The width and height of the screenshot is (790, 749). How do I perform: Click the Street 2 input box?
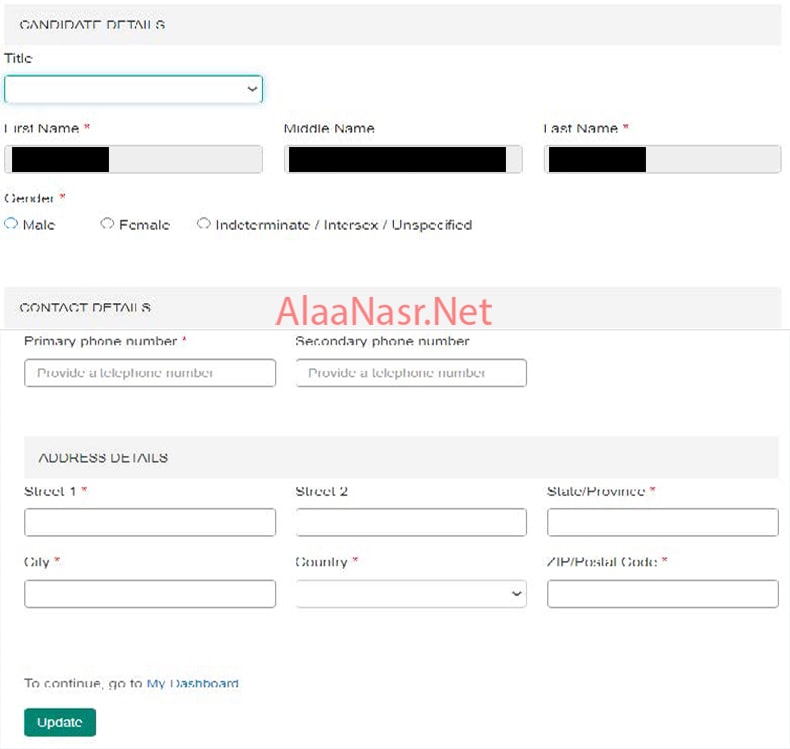coord(410,522)
